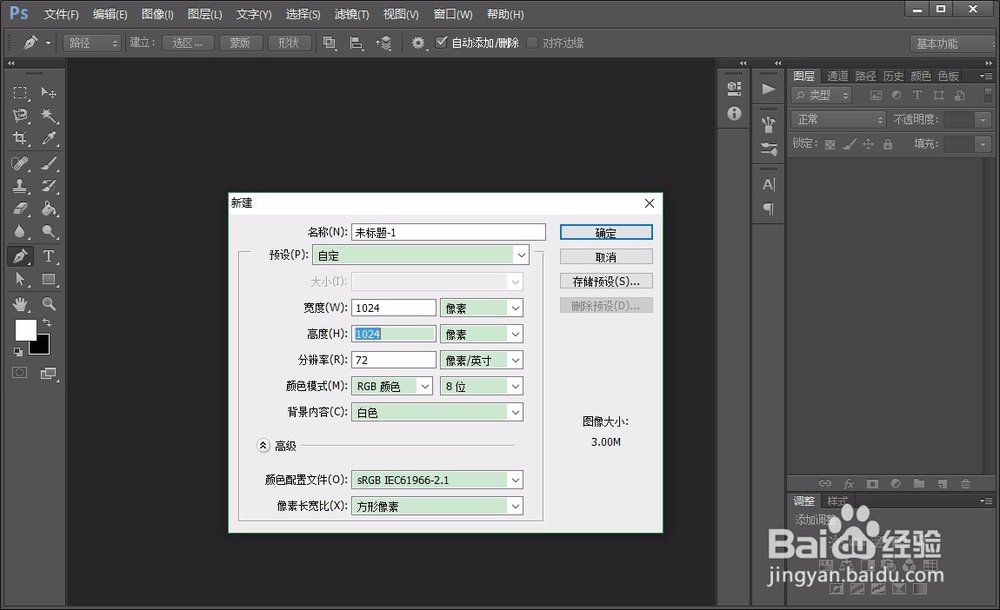Click the 名称 text field

click(x=447, y=231)
